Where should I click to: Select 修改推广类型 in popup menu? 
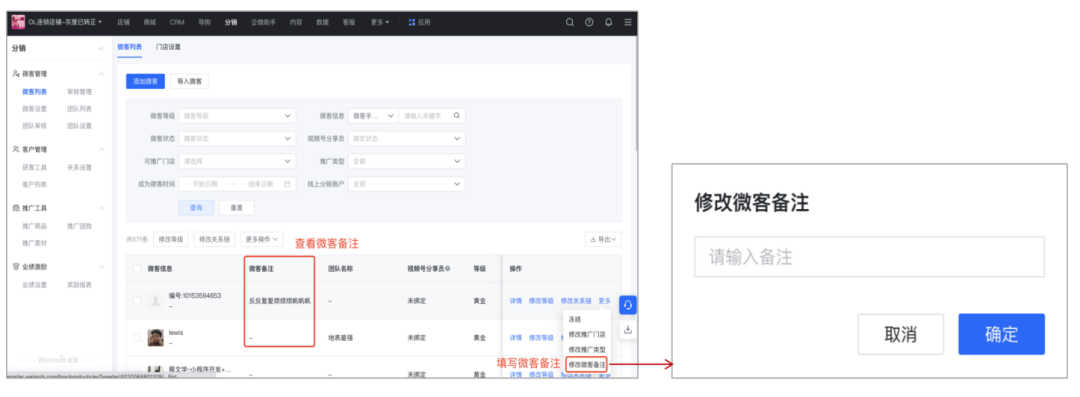pyautogui.click(x=587, y=349)
